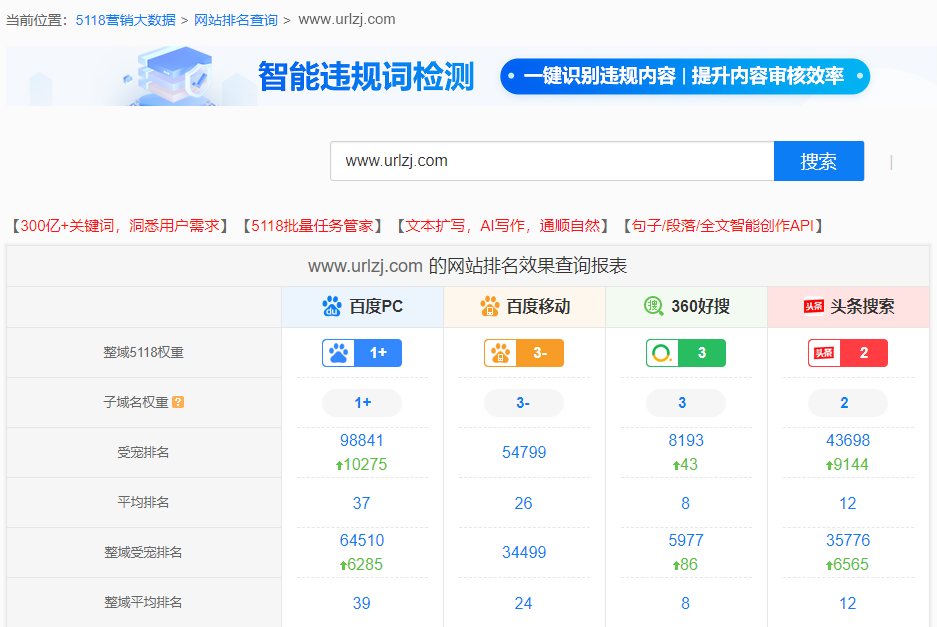Click ranking value 54799 under 百度移动
This screenshot has height=627, width=937.
click(x=523, y=452)
